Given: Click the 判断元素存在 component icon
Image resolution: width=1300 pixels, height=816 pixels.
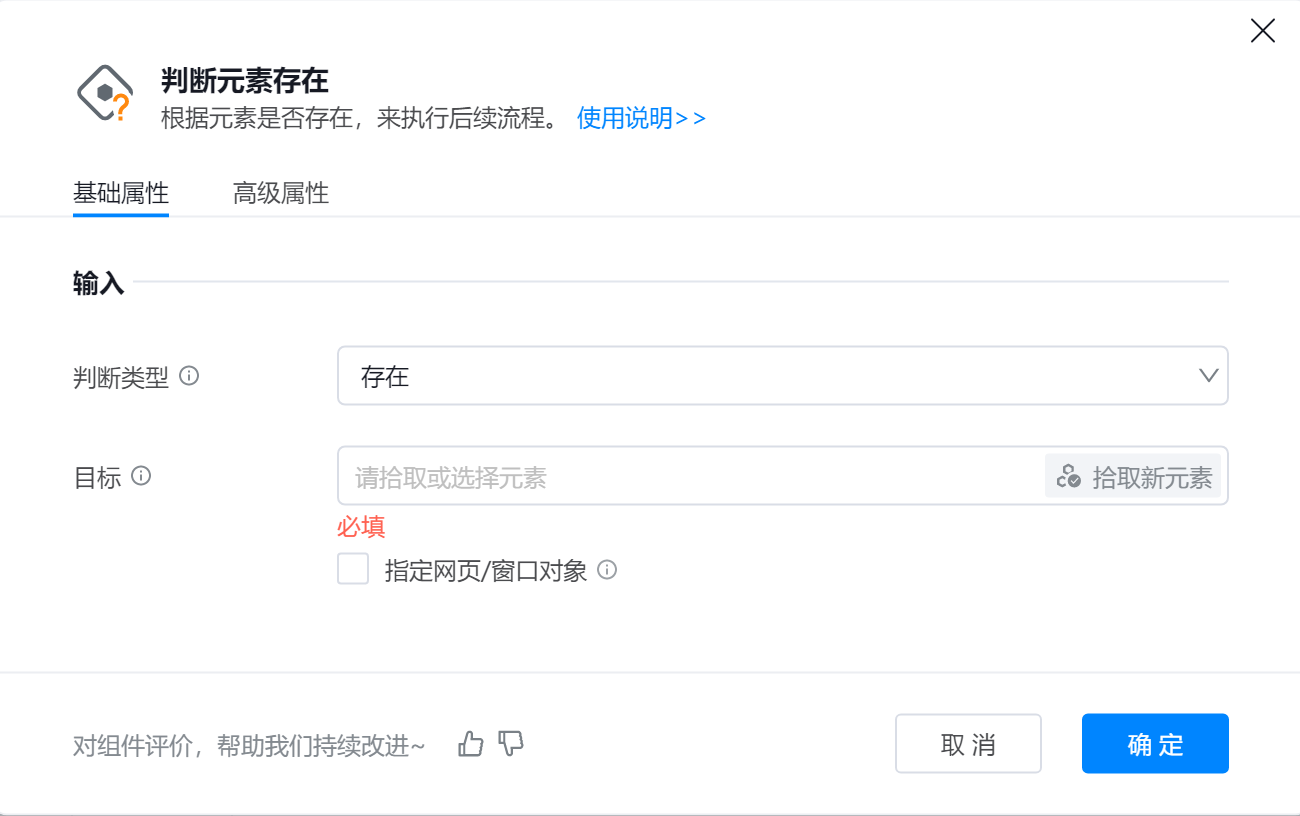Looking at the screenshot, I should (x=105, y=94).
